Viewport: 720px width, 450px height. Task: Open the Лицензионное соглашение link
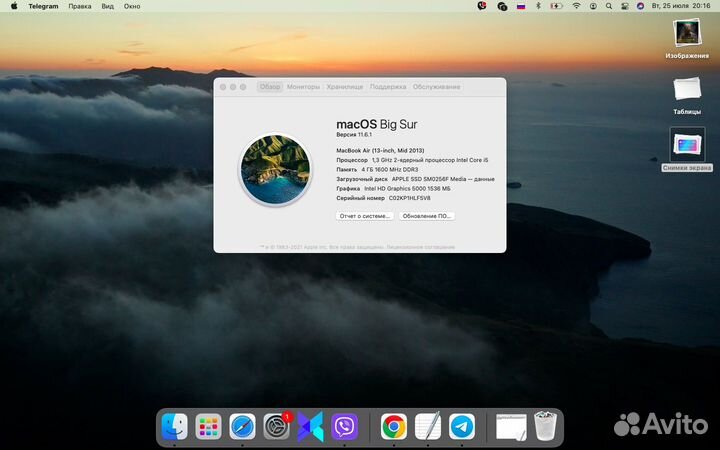(421, 247)
